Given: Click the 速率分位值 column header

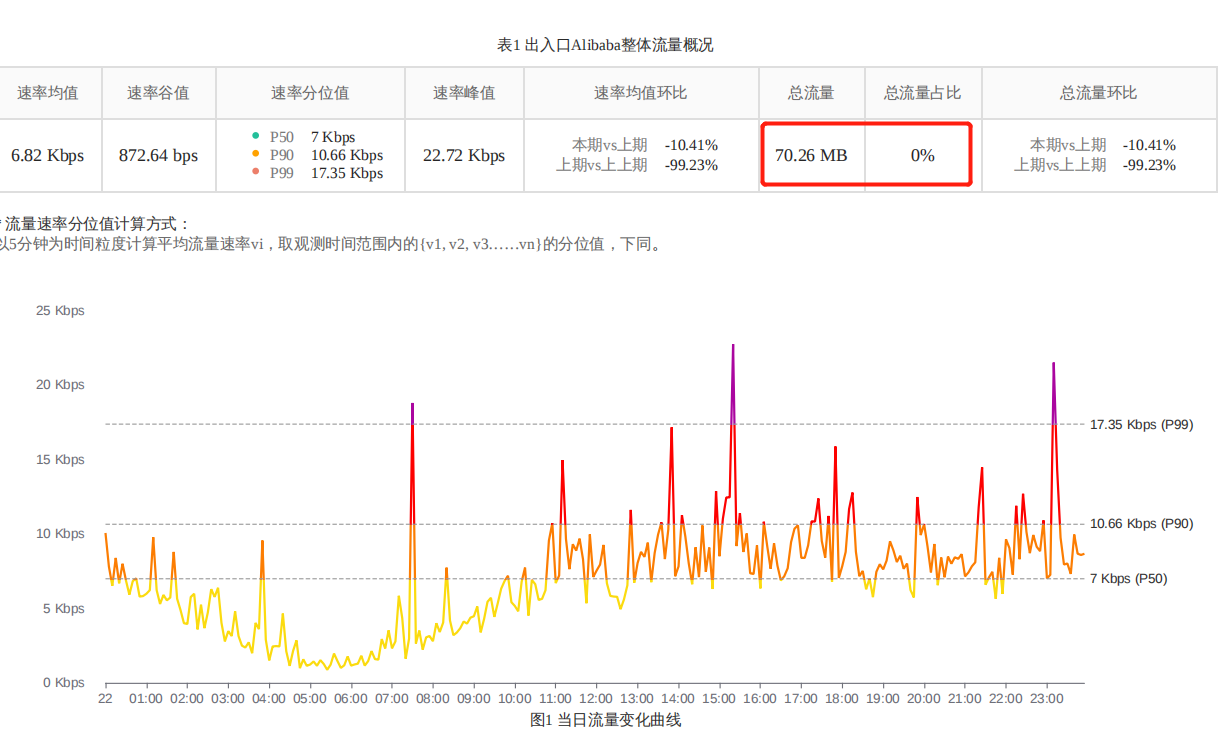Looking at the screenshot, I should point(310,93).
